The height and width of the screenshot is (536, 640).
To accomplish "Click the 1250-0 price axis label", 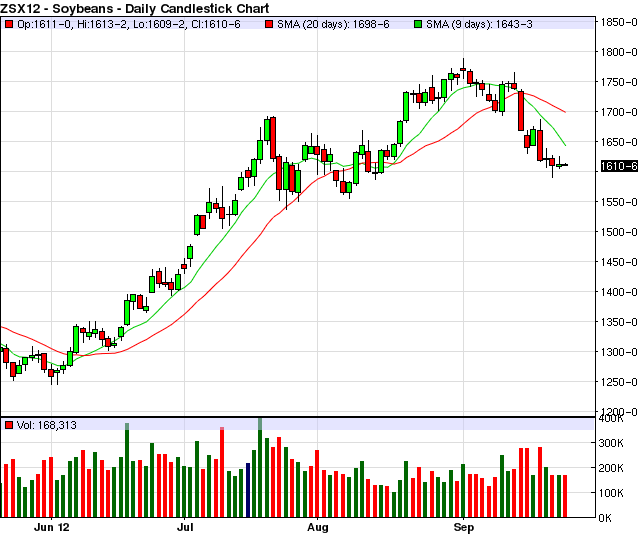I will [x=619, y=382].
